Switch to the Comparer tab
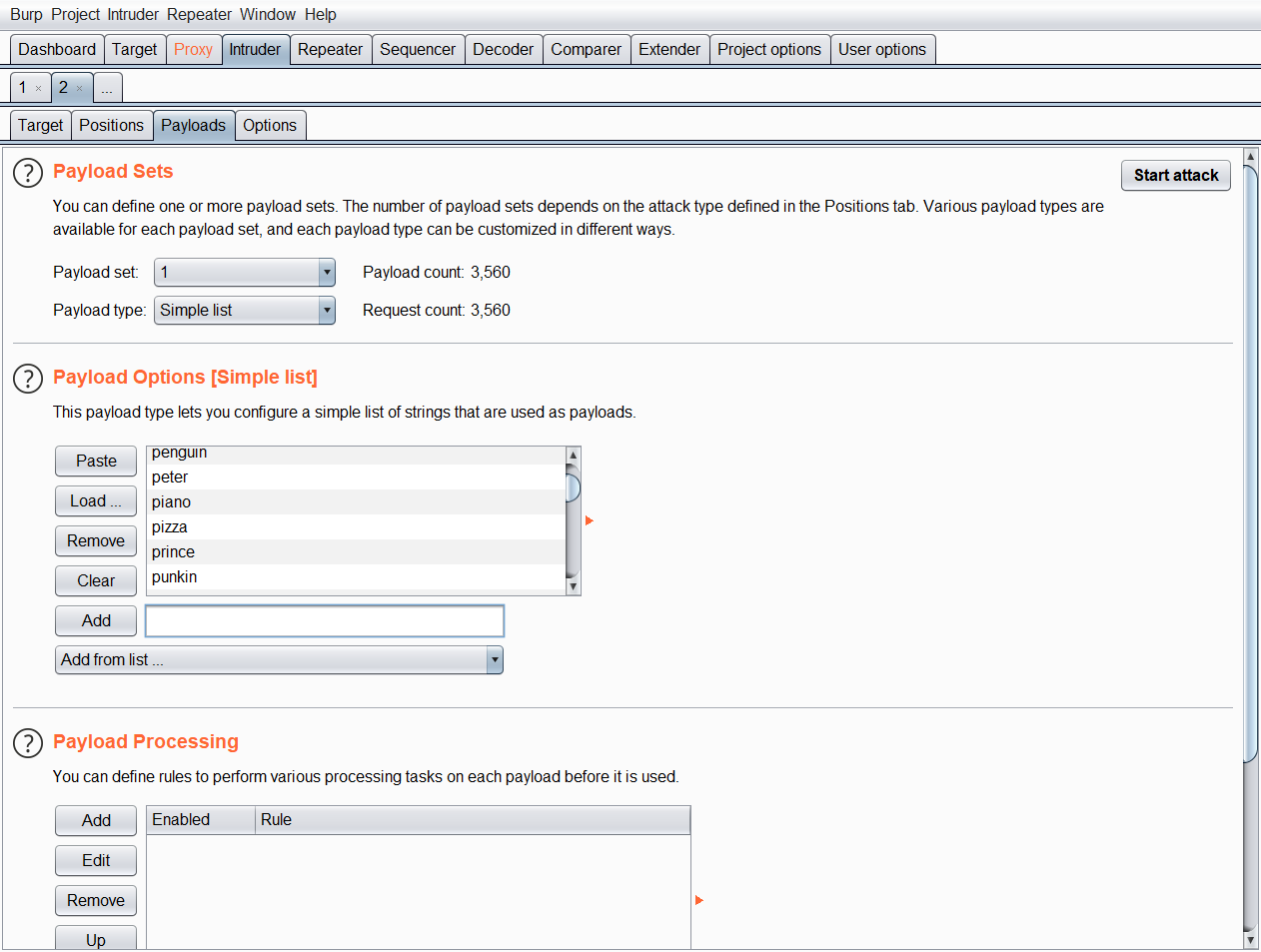Screen dimensions: 1261x952 click(x=587, y=50)
